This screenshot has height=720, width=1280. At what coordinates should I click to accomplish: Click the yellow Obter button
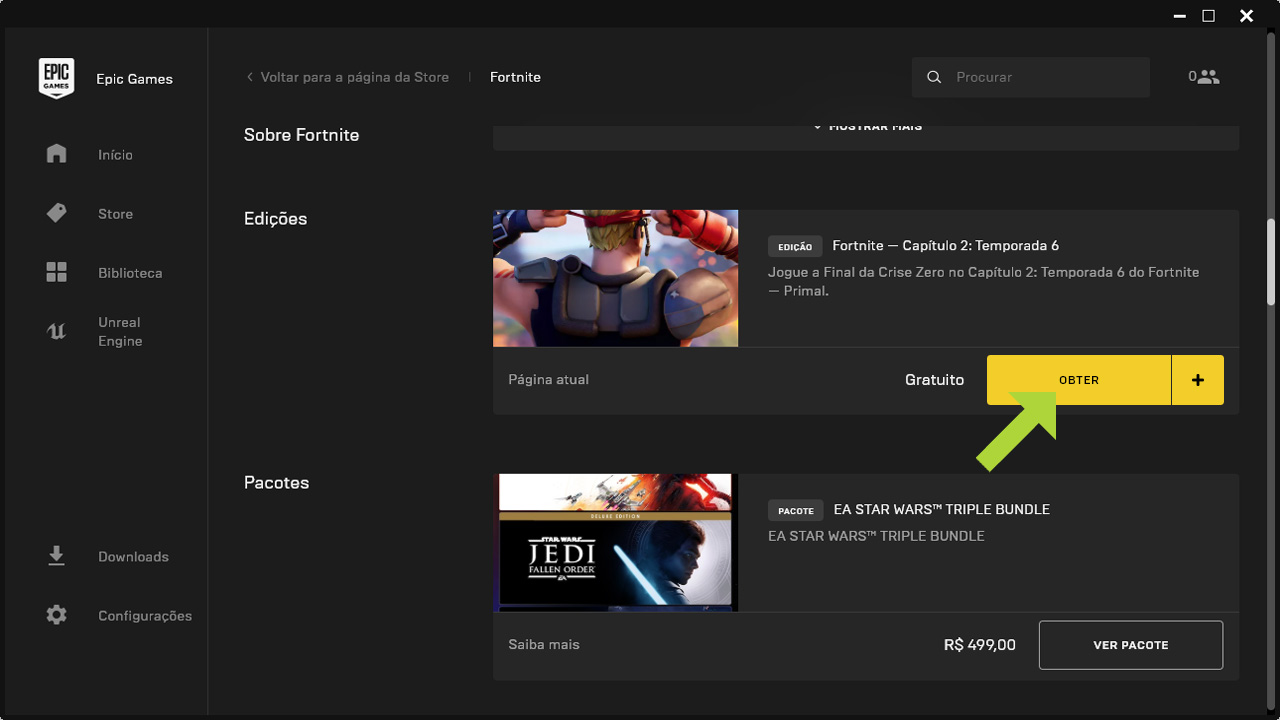1079,380
